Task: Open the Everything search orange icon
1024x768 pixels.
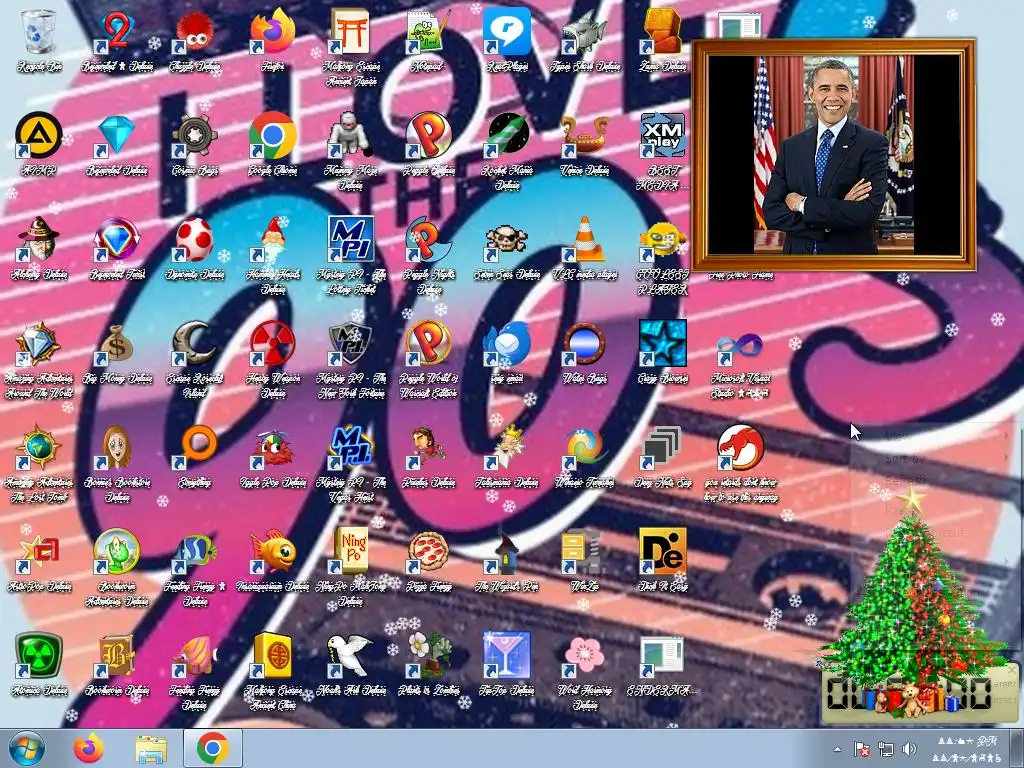Action: pos(195,448)
